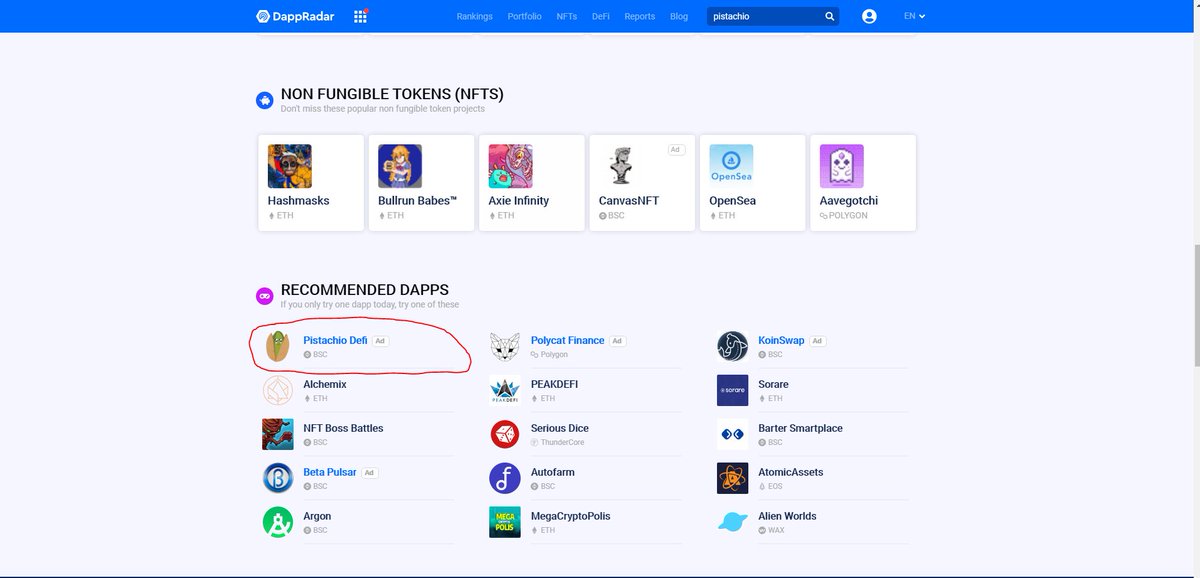Open the KoinSwap link
This screenshot has width=1200, height=578.
[x=781, y=340]
